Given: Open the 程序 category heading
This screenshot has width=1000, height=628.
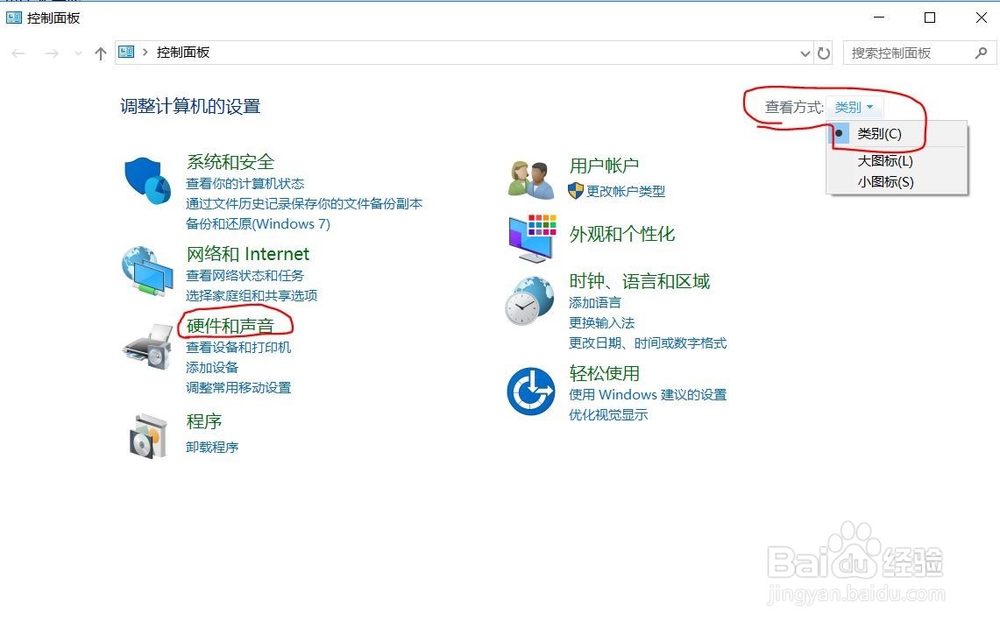Looking at the screenshot, I should (204, 421).
